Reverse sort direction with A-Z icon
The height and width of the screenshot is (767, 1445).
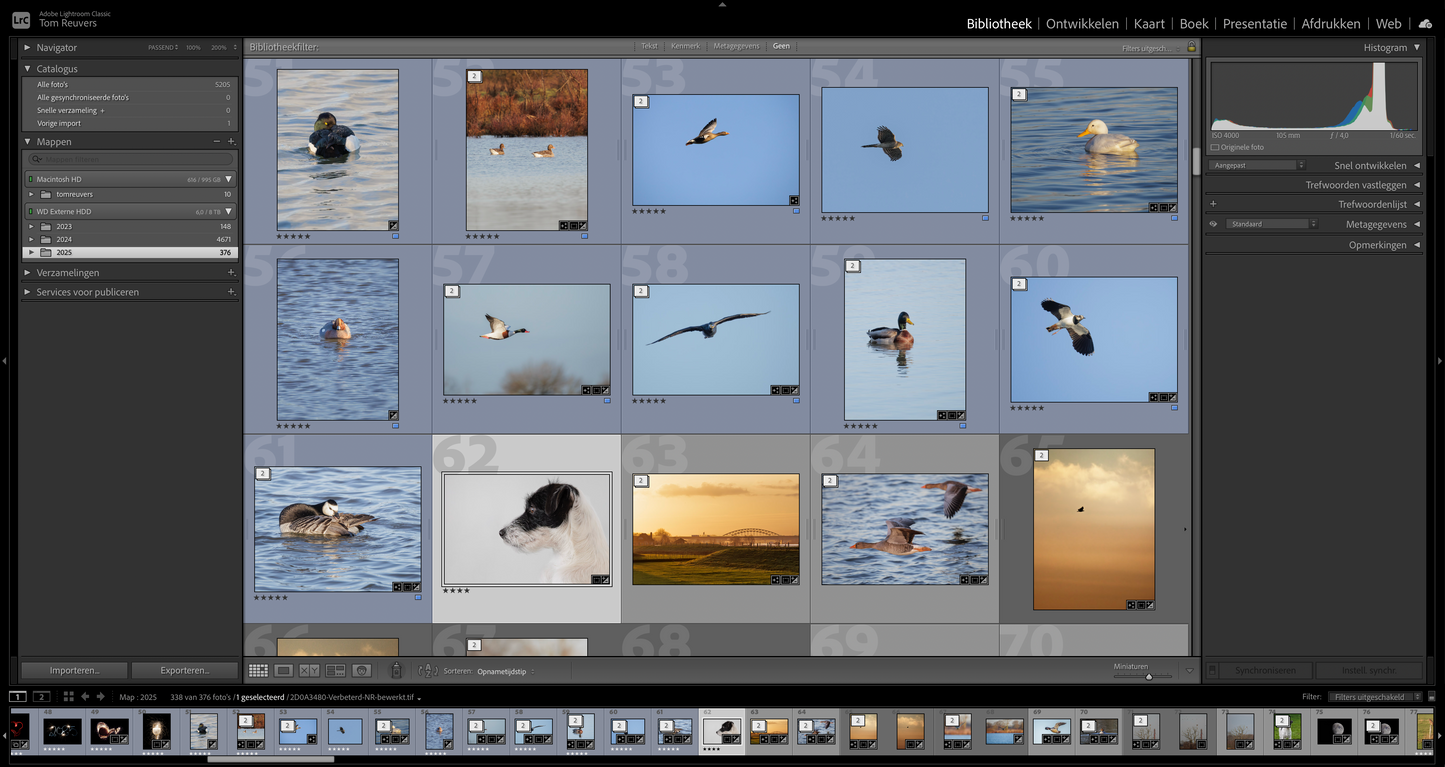coord(427,671)
